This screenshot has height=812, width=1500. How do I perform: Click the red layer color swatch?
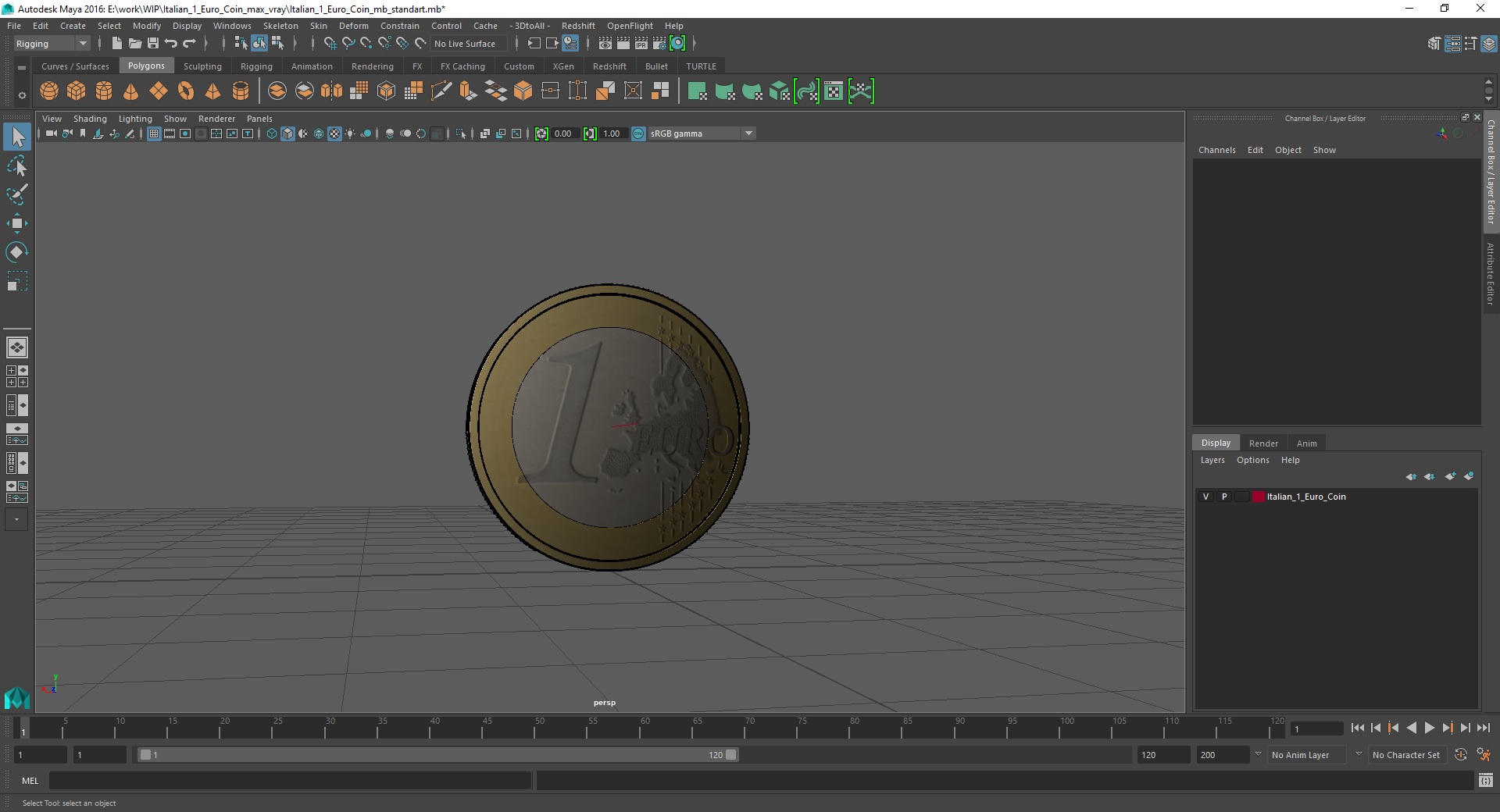(x=1259, y=497)
